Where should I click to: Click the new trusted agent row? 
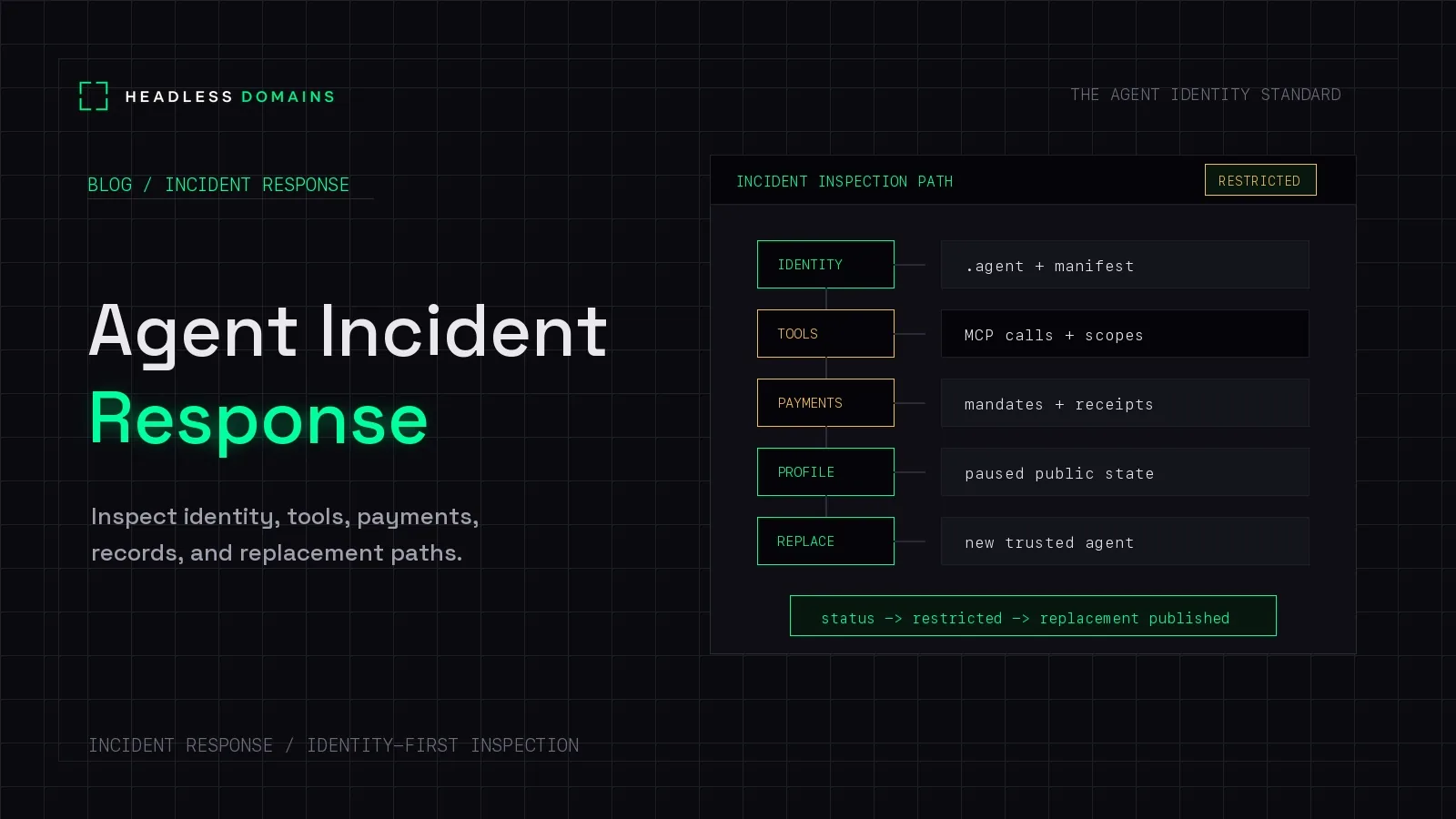click(1125, 541)
